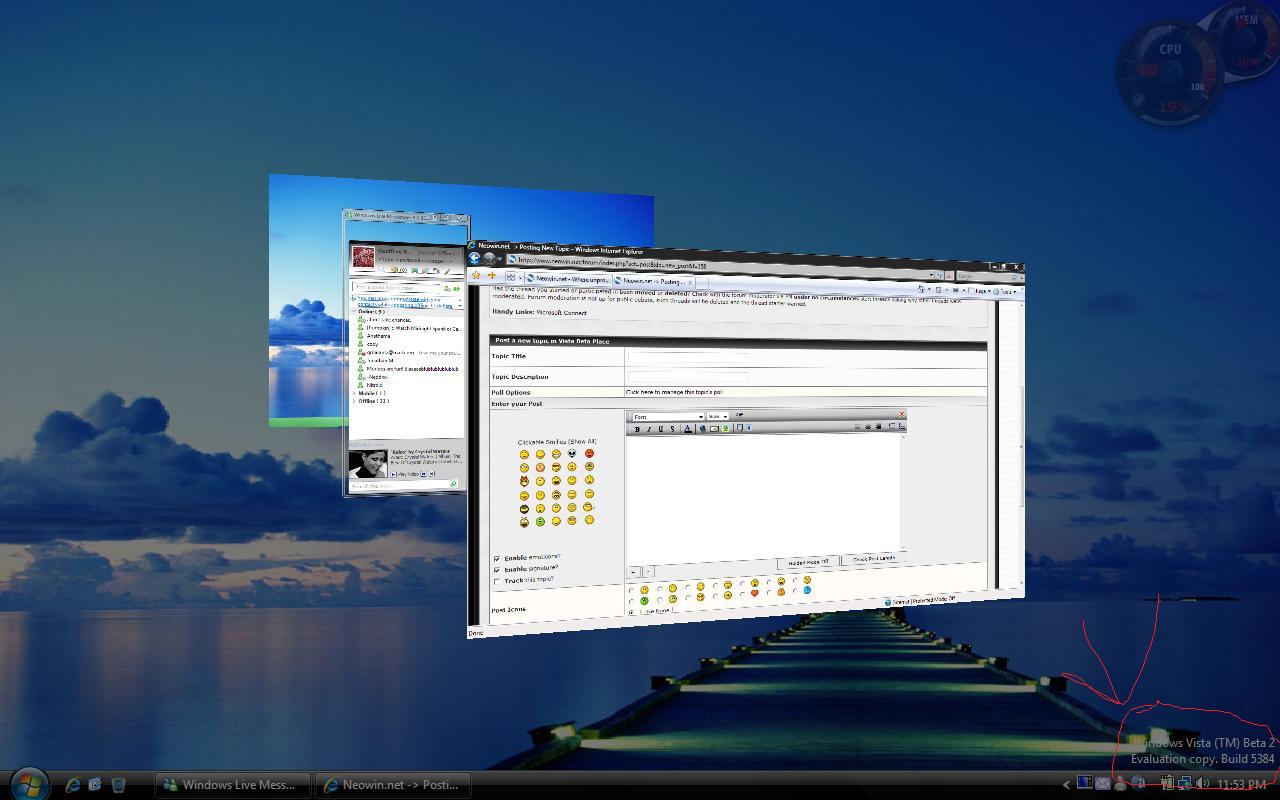Launch Internet Explorer from Quick Launch

click(73, 785)
